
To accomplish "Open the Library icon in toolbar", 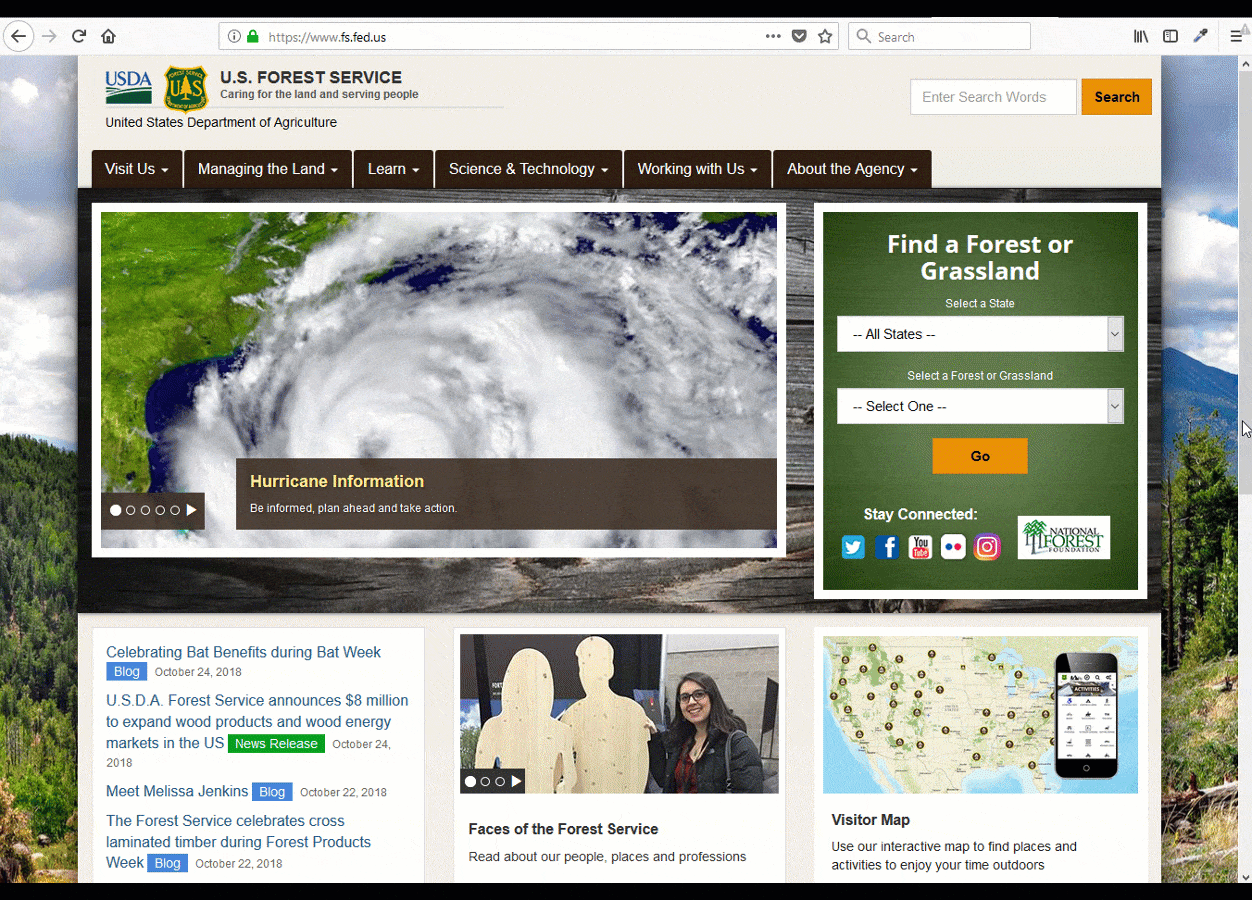I will pos(1141,37).
